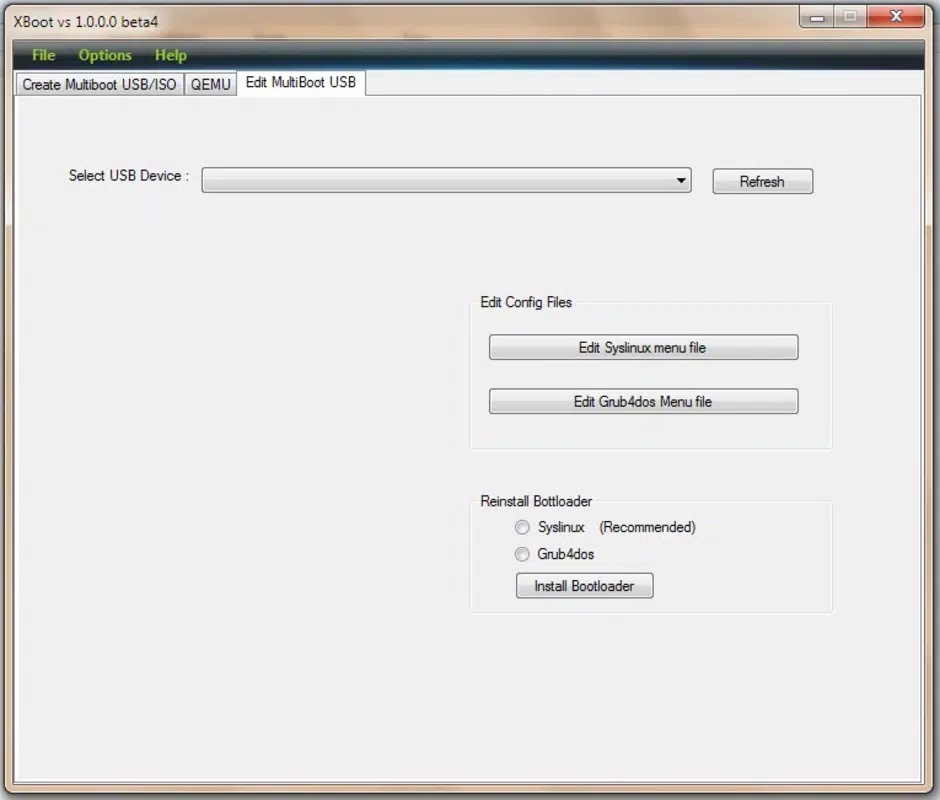
Task: Select the Syslinux (Recommended) radio button
Action: tap(522, 527)
